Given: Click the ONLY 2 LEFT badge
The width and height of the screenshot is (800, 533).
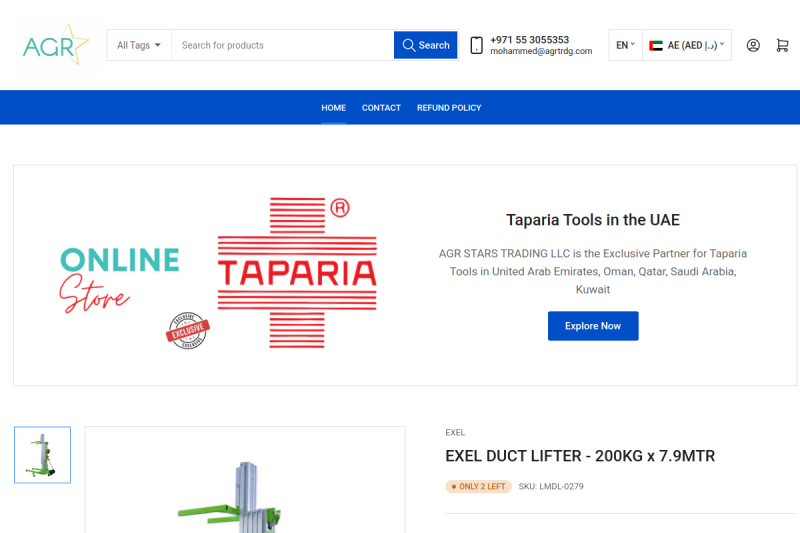Looking at the screenshot, I should (479, 487).
